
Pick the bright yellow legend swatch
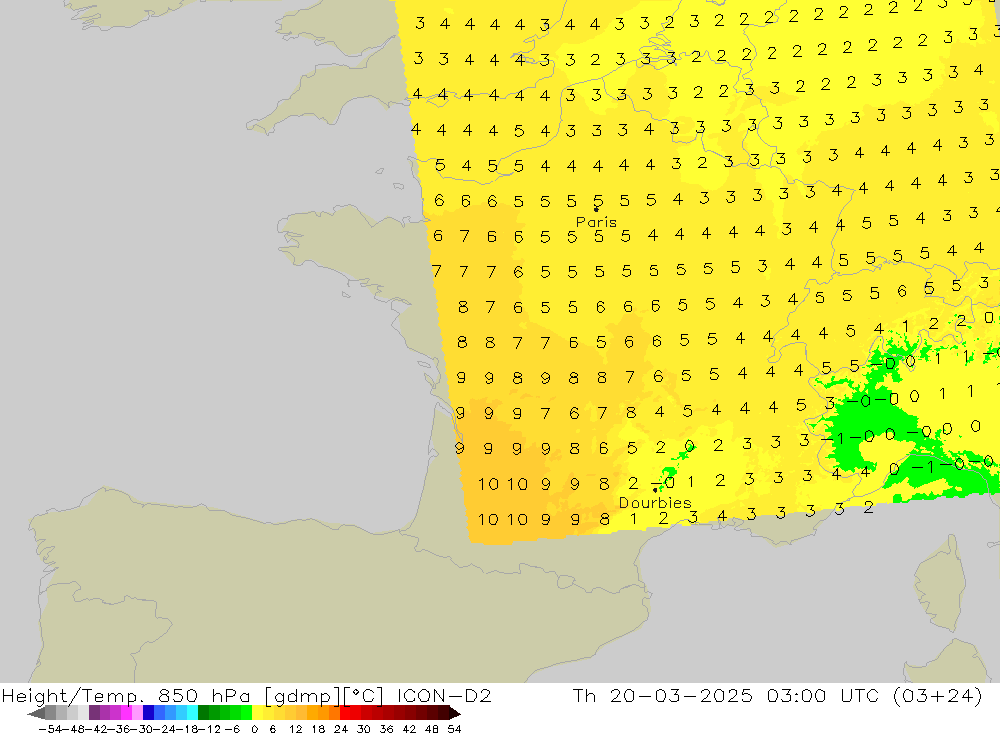click(x=258, y=713)
